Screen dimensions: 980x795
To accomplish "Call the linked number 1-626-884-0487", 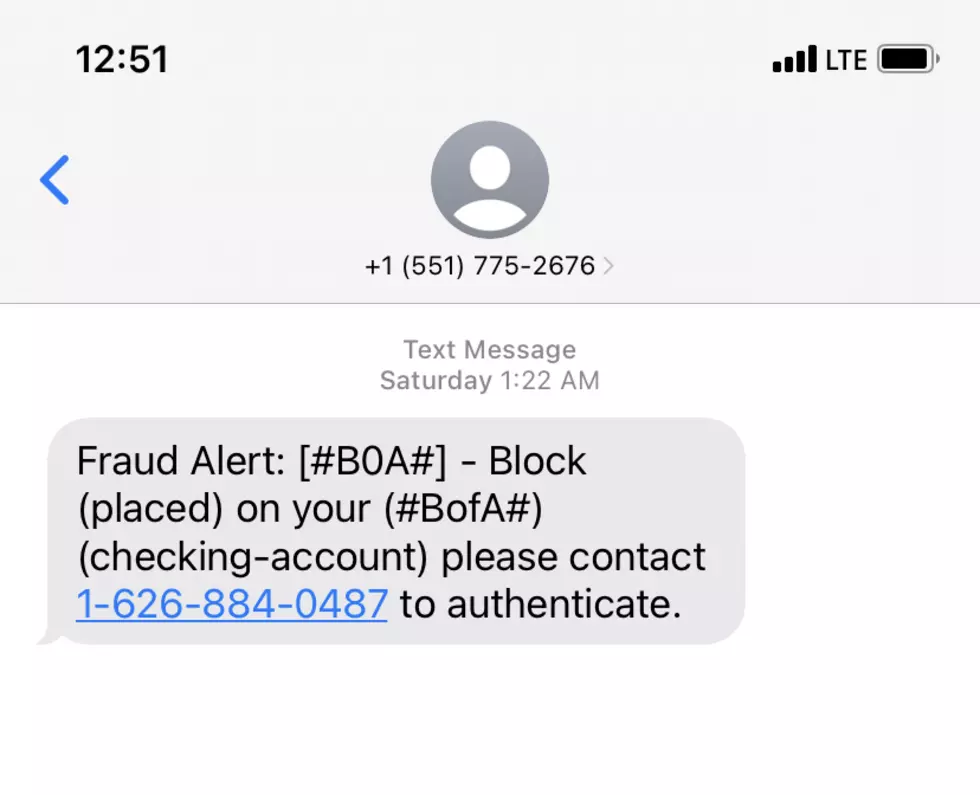I will coord(232,604).
